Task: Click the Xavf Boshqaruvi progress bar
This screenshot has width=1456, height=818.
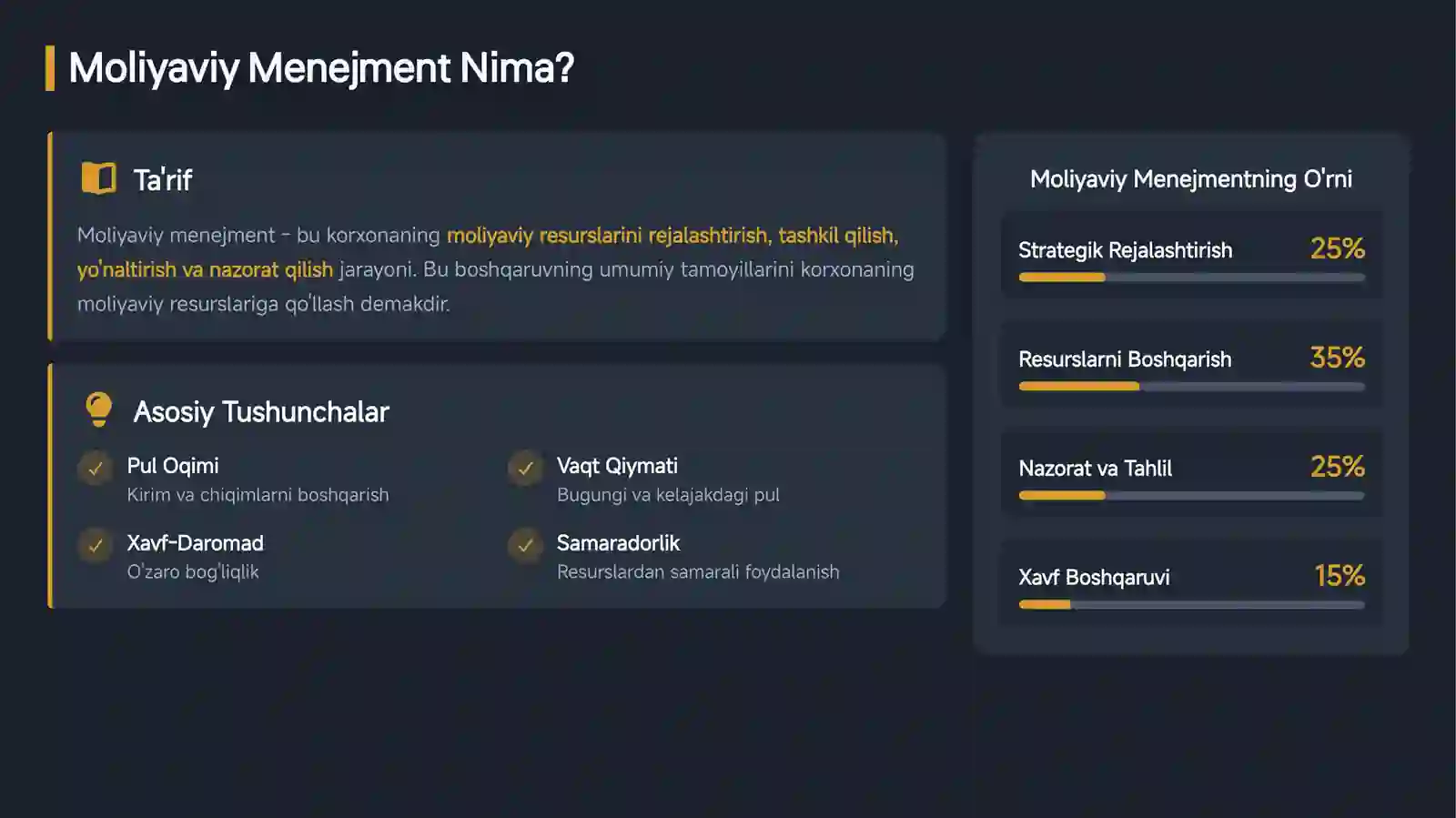Action: click(x=1191, y=605)
